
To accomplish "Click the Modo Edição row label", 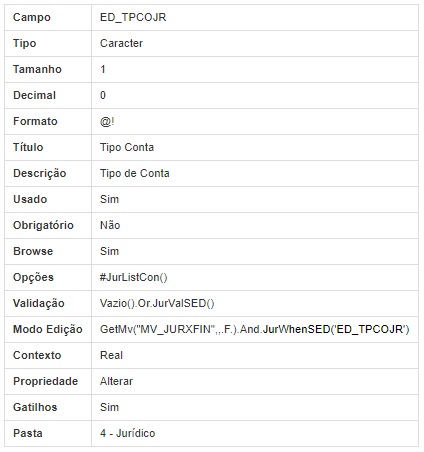I will point(48,329).
